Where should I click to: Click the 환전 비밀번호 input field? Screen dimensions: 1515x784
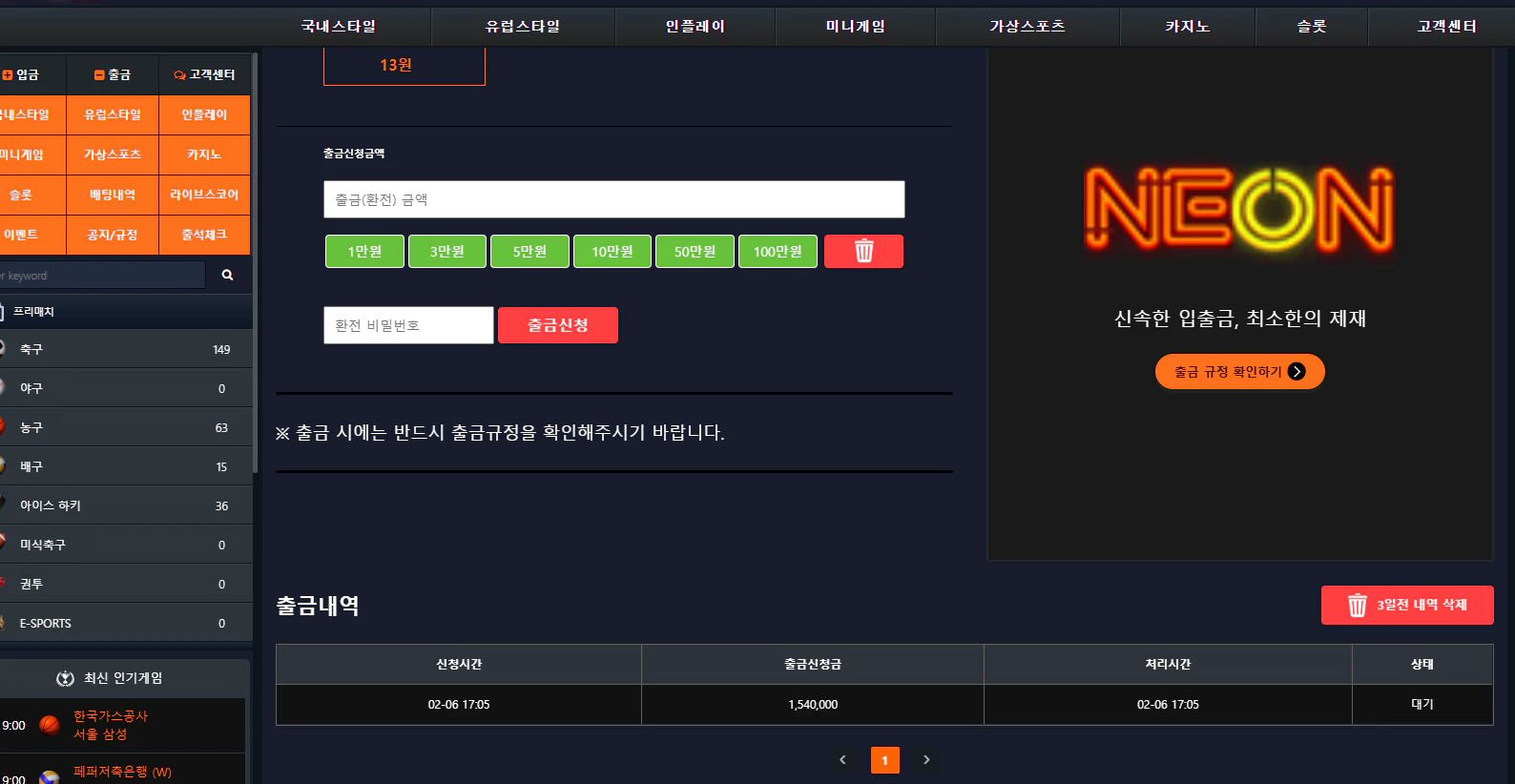(x=408, y=325)
